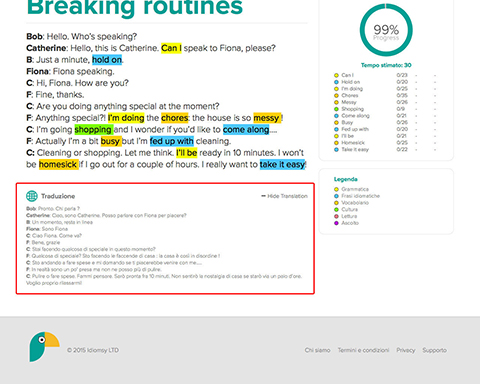Click translation line starting 'Catherine: Ciao'
Image resolution: width=480 pixels, height=384 pixels.
(106, 215)
